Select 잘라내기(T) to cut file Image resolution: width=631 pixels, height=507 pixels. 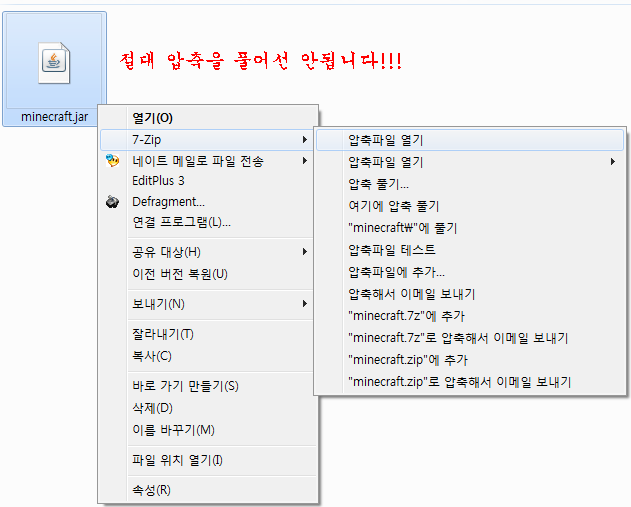pyautogui.click(x=208, y=334)
